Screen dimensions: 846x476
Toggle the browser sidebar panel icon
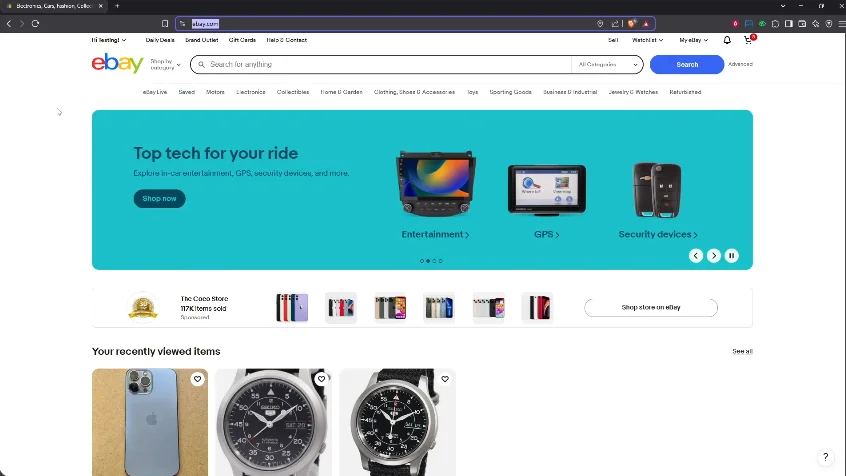[x=789, y=24]
